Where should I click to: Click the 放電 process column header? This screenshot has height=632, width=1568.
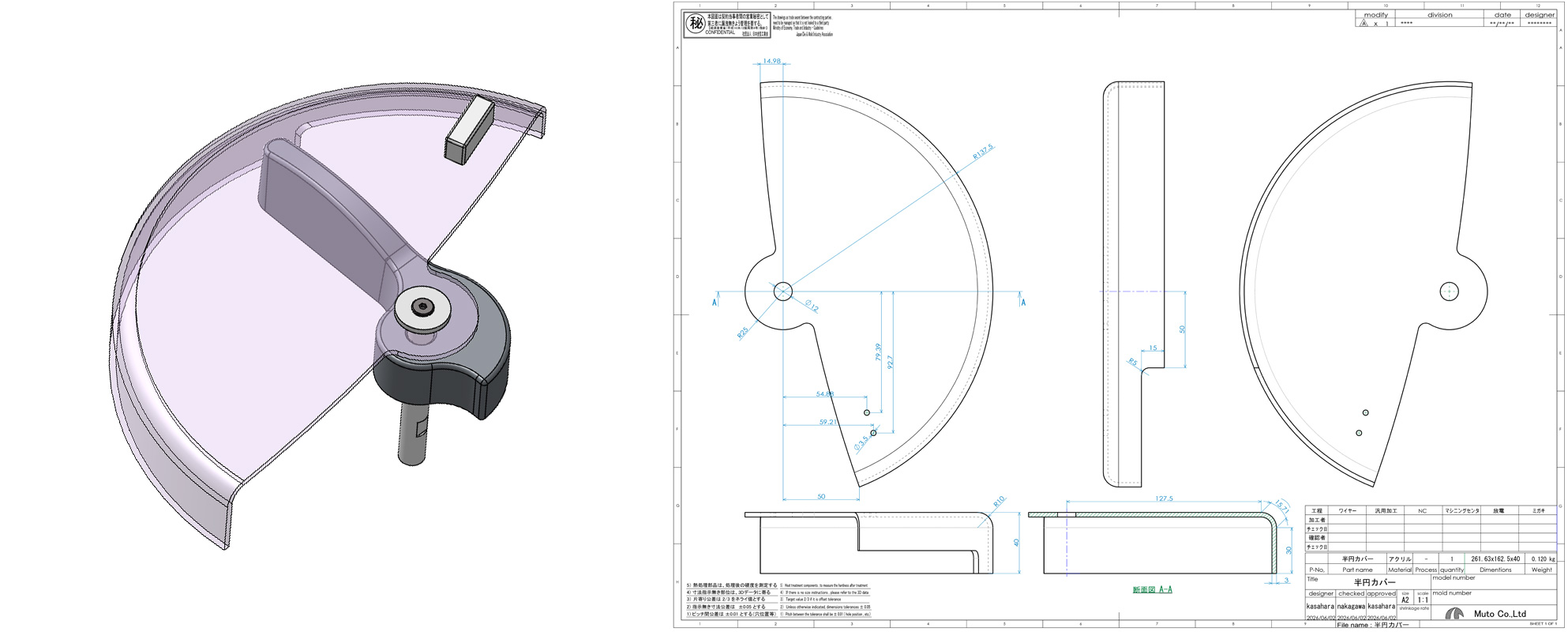1499,511
